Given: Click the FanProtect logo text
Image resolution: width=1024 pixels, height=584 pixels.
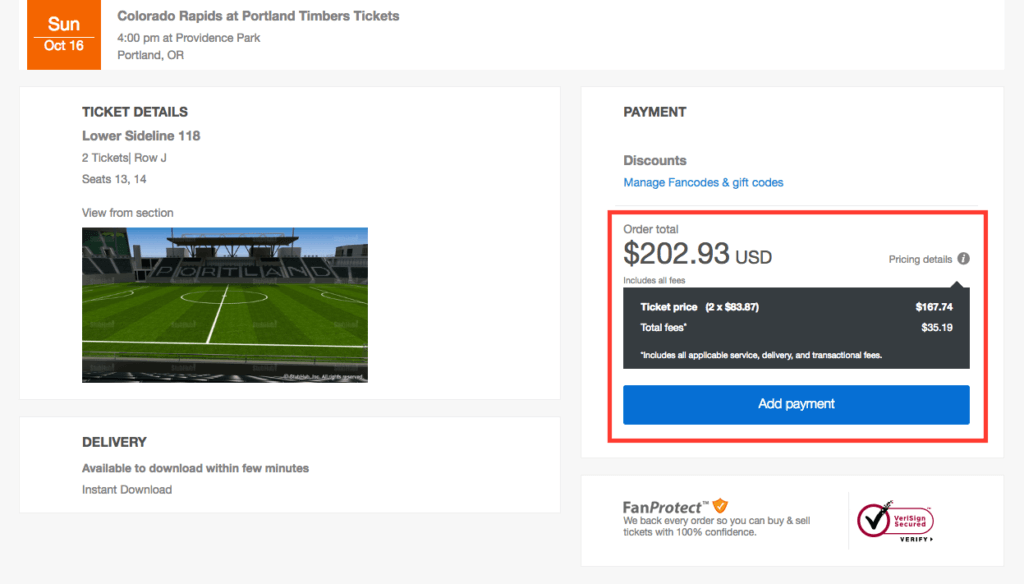Looking at the screenshot, I should [665, 507].
